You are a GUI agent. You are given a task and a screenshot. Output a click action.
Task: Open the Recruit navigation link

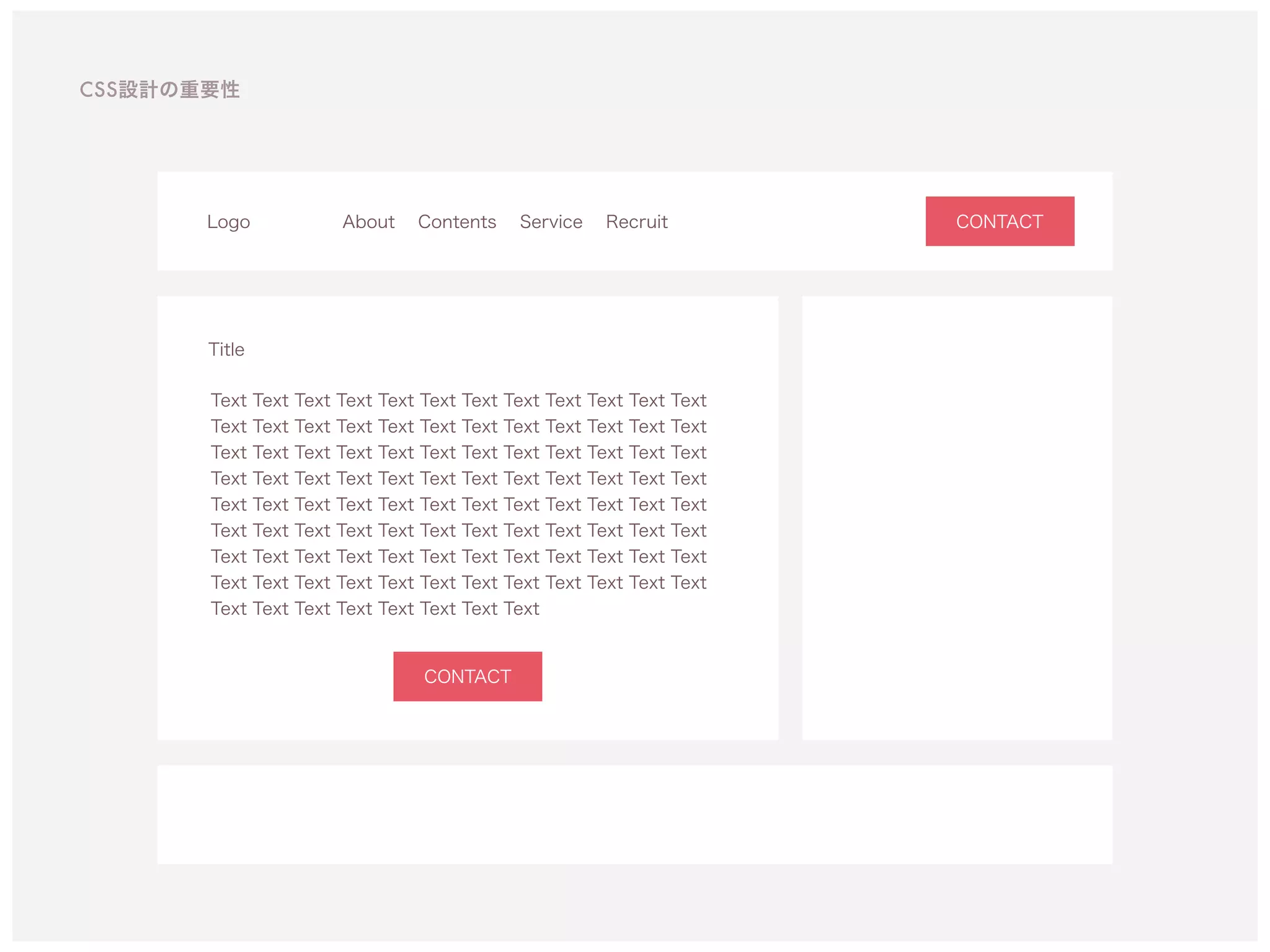pyautogui.click(x=636, y=222)
